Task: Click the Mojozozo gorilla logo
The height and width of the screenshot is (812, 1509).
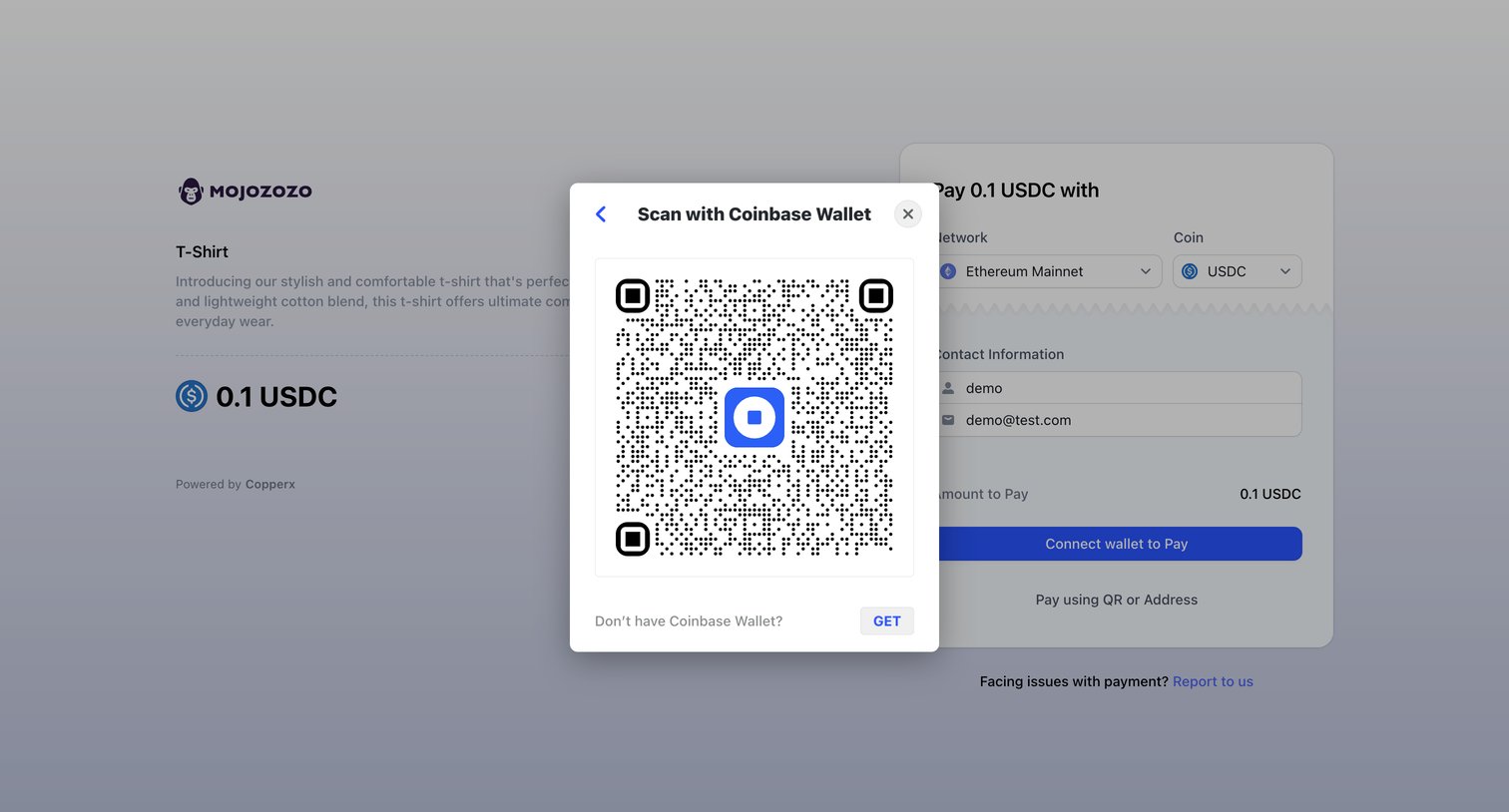Action: pyautogui.click(x=245, y=191)
